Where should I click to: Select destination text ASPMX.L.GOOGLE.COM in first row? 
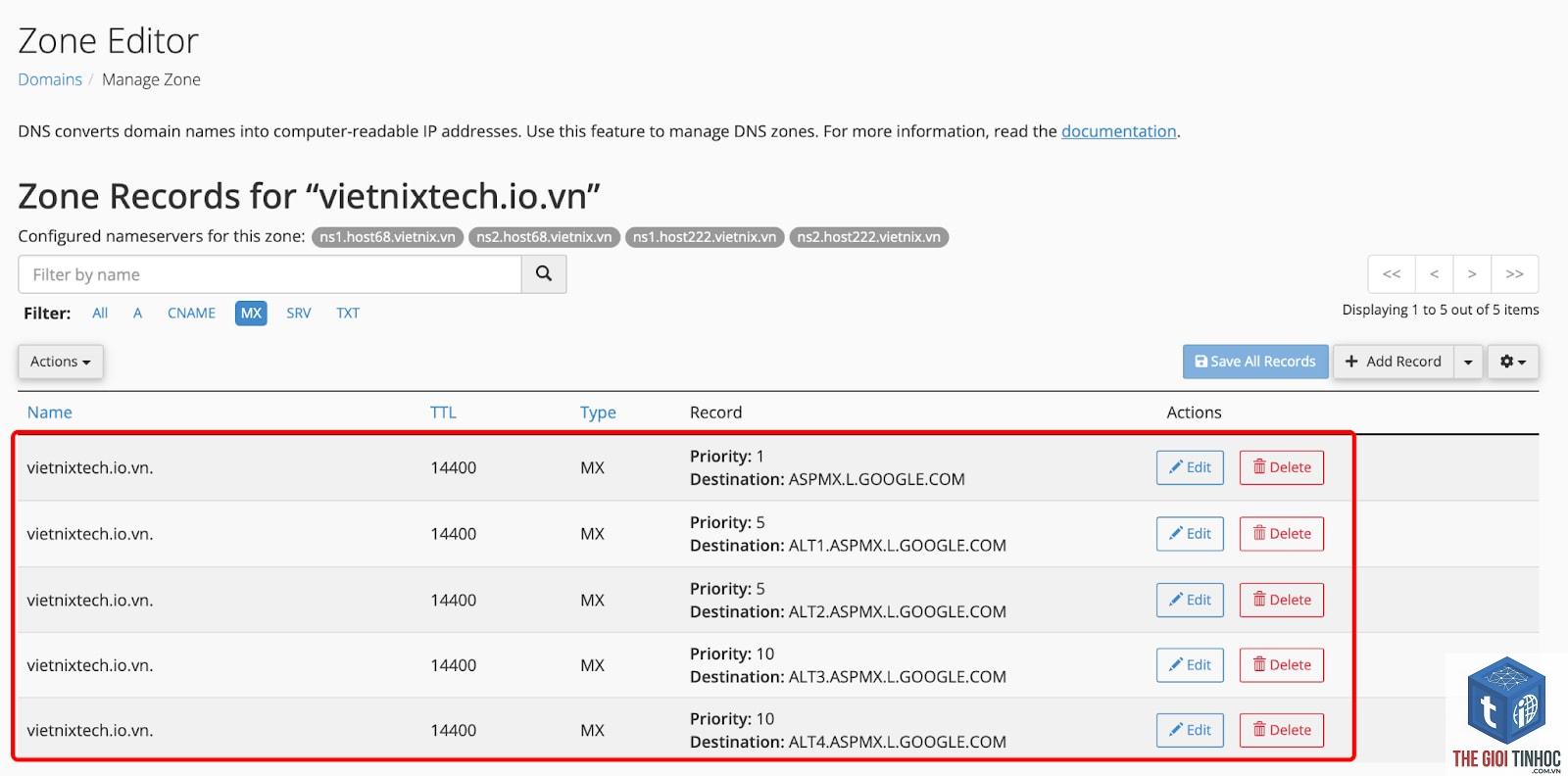pyautogui.click(x=876, y=479)
